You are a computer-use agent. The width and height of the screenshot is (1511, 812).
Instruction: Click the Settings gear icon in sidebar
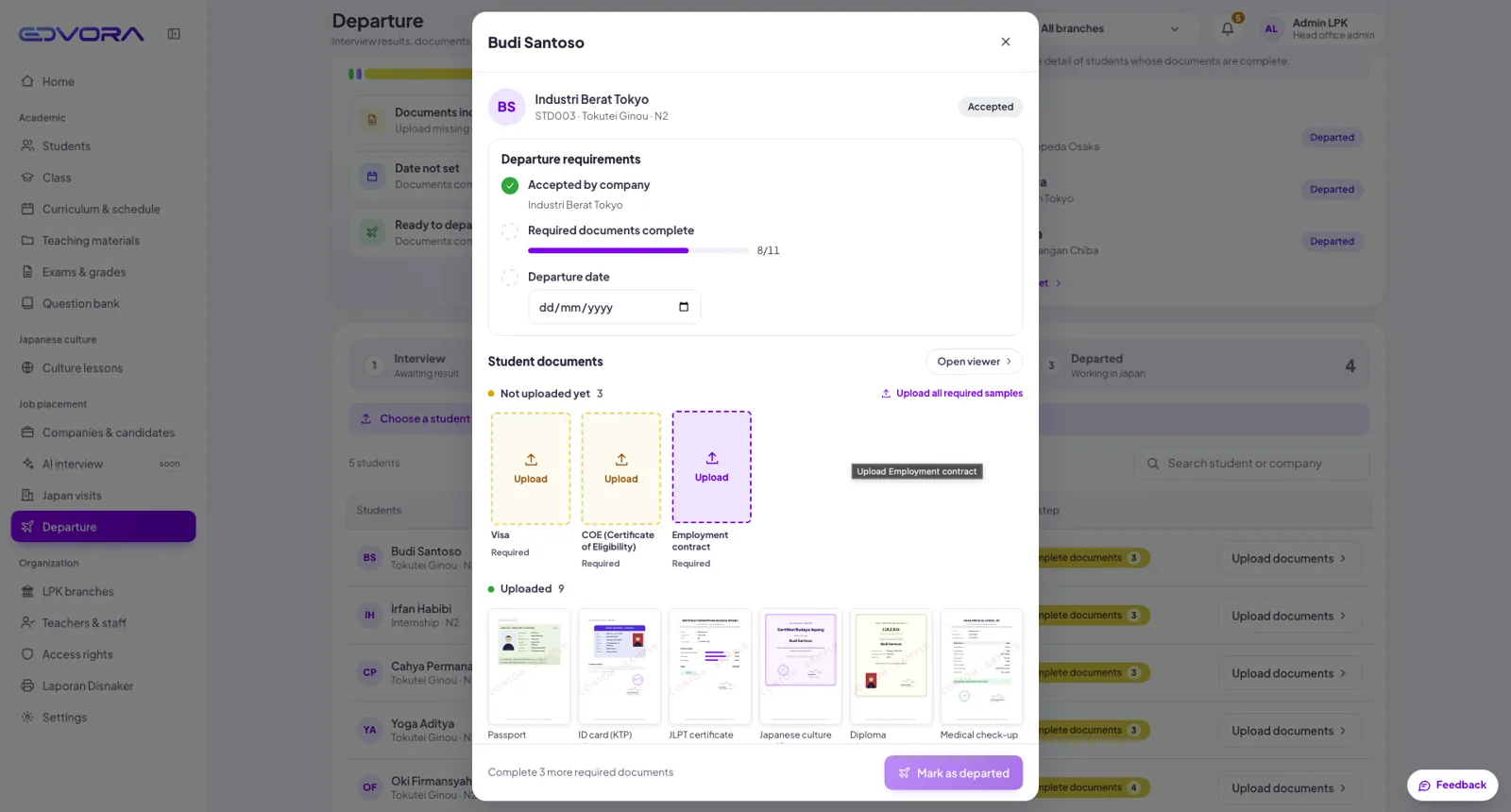(x=27, y=718)
